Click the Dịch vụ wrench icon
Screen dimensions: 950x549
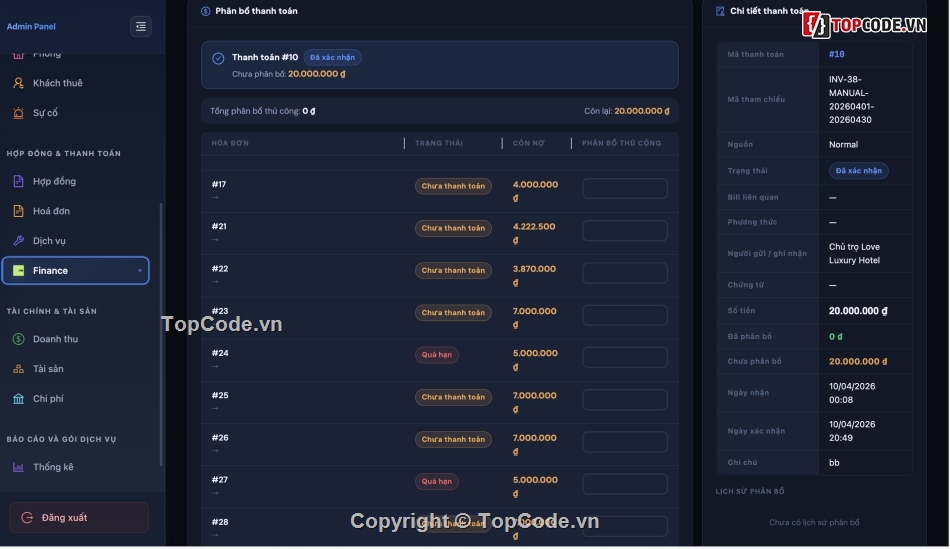(x=19, y=241)
